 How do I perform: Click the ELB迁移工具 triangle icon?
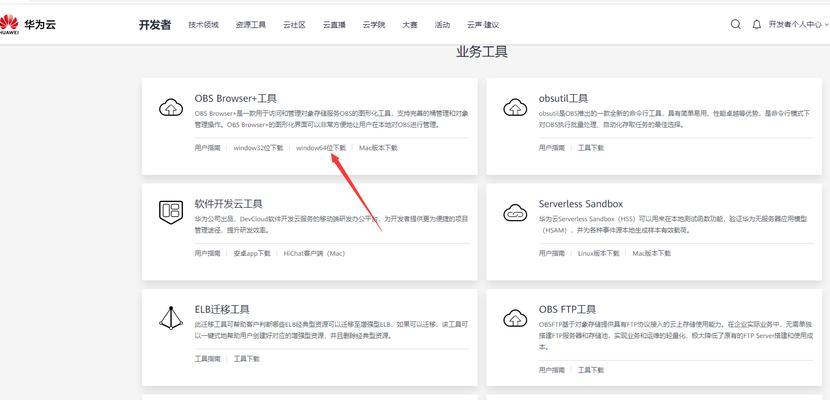[x=171, y=317]
